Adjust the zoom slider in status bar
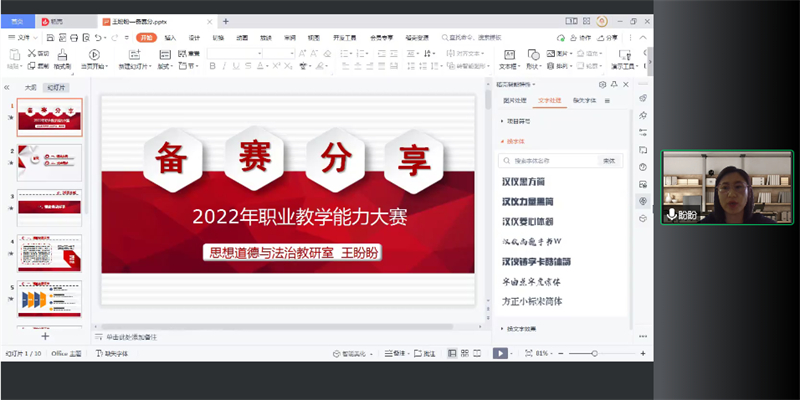Viewport: 800px width, 400px height. click(x=595, y=353)
